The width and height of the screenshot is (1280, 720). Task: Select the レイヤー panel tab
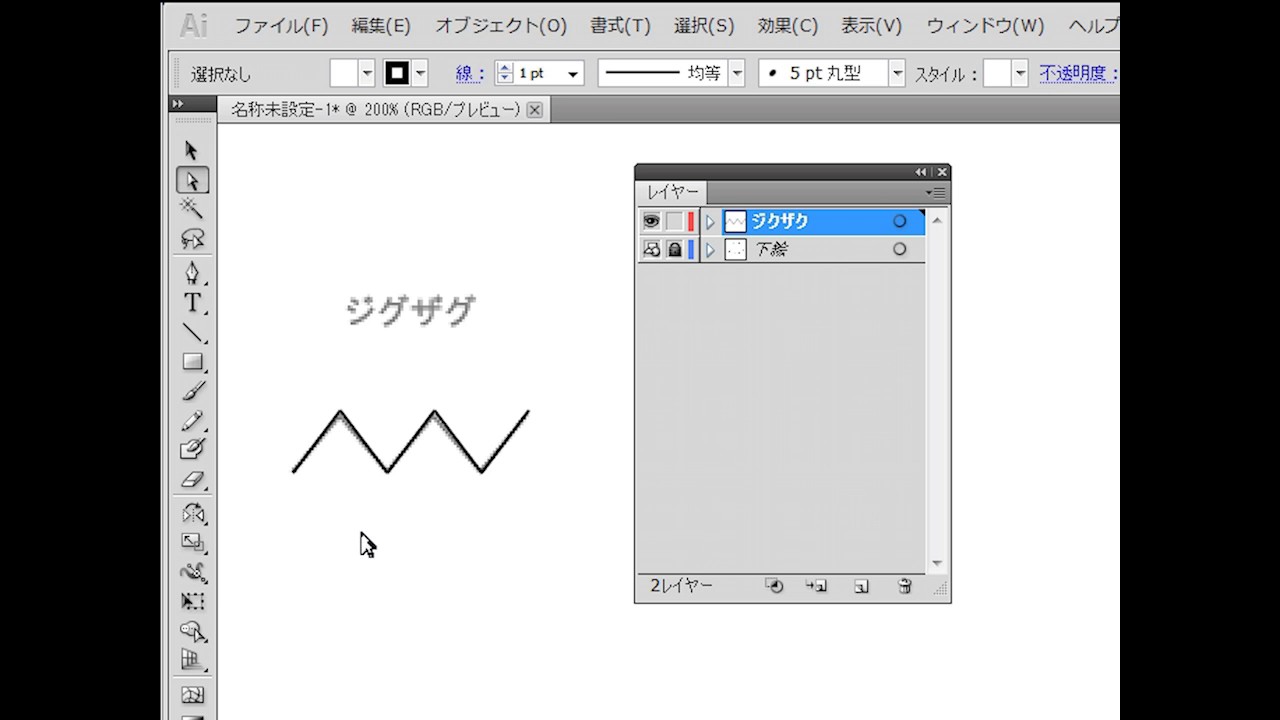pos(672,192)
